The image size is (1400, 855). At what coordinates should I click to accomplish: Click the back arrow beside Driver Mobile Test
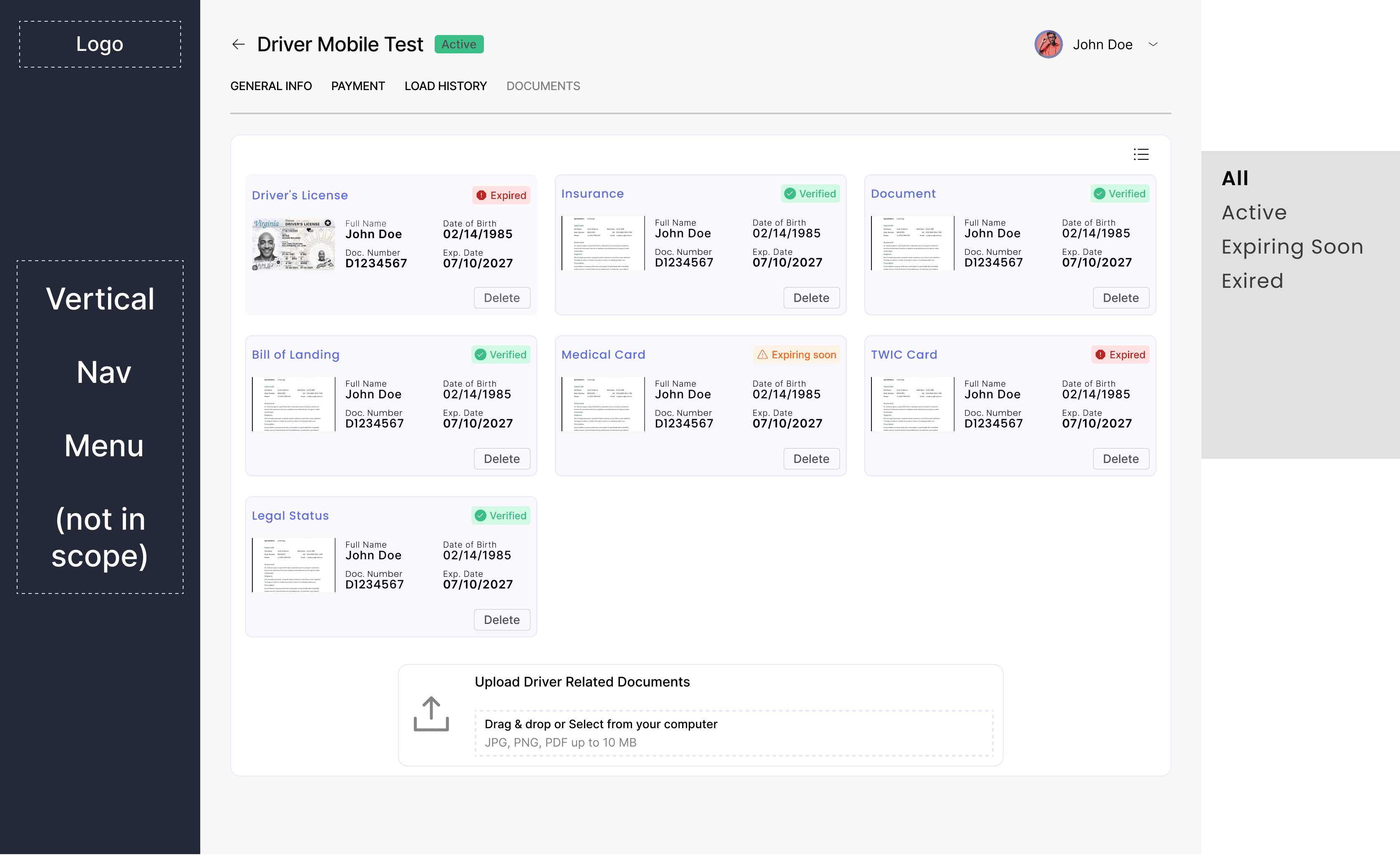coord(238,44)
